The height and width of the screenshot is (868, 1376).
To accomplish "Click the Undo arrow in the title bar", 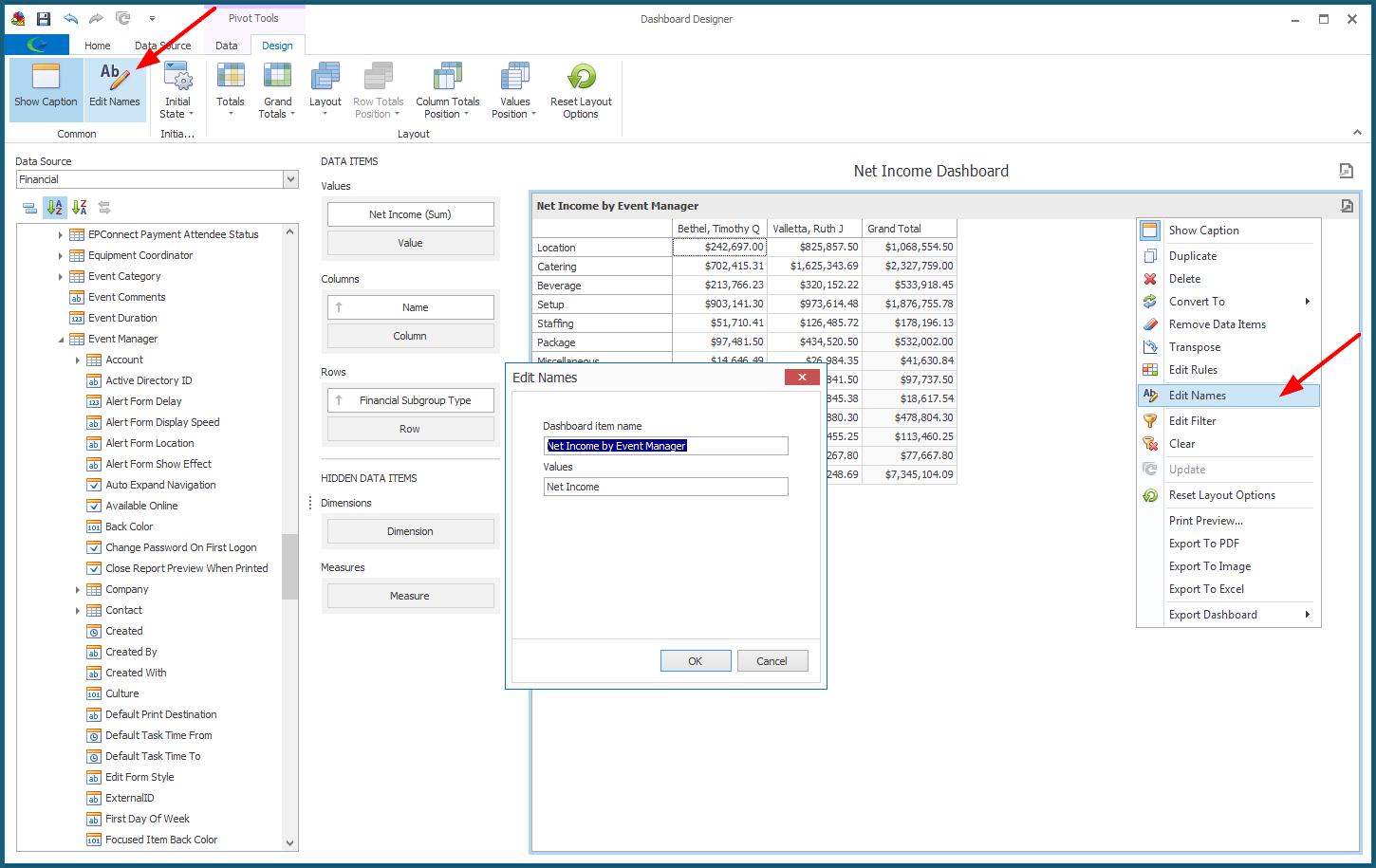I will [70, 18].
